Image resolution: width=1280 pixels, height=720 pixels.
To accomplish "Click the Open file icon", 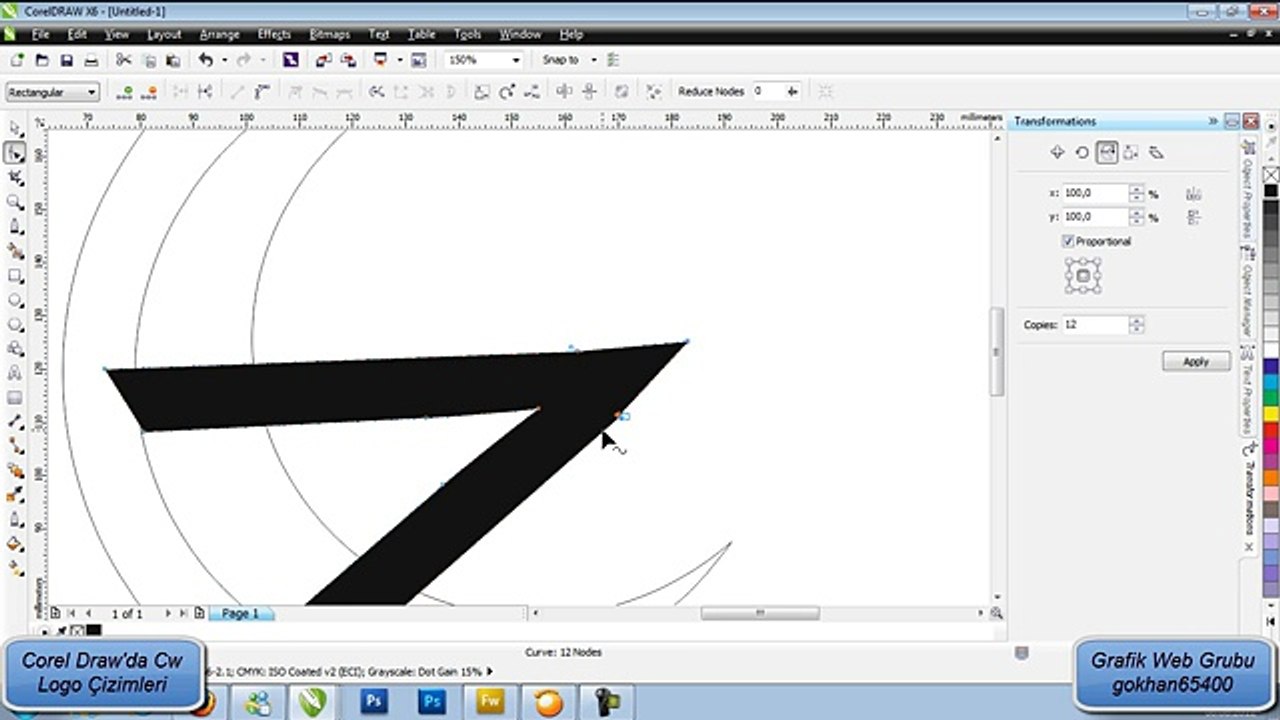I will [42, 60].
